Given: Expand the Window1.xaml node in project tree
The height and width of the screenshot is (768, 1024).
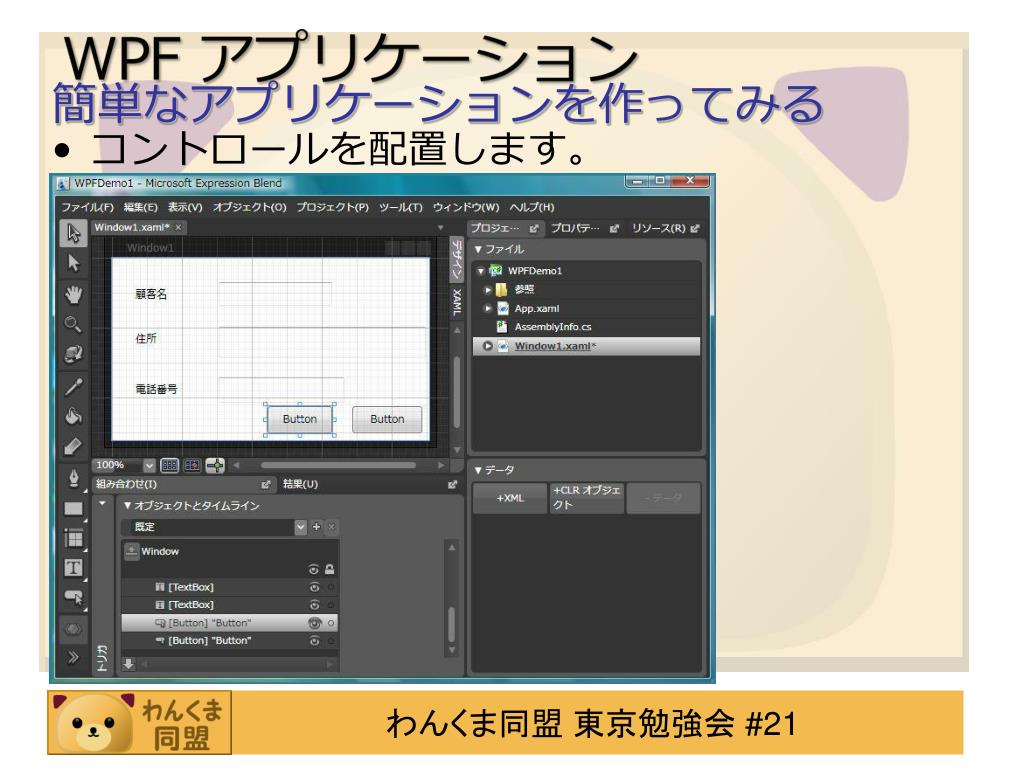Looking at the screenshot, I should tap(487, 346).
